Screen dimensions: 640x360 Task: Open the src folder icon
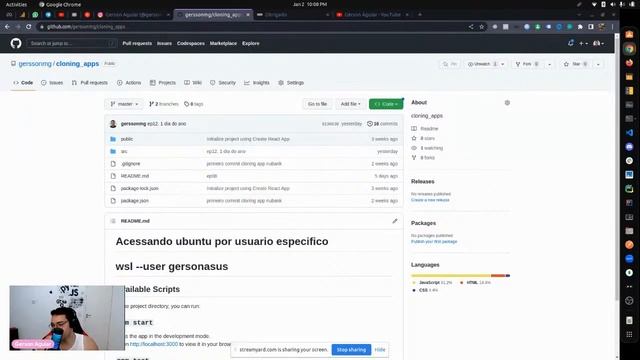pyautogui.click(x=113, y=151)
